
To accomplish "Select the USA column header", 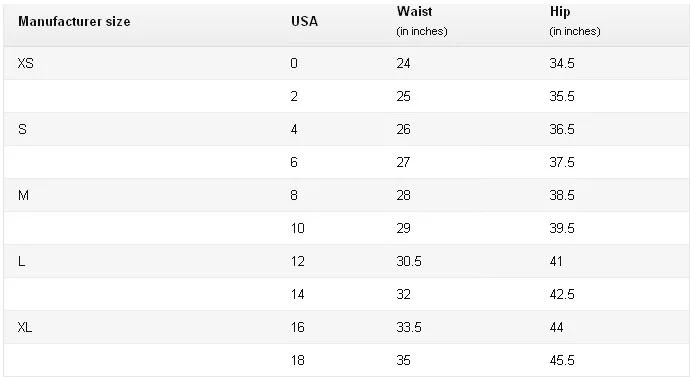I will click(304, 22).
